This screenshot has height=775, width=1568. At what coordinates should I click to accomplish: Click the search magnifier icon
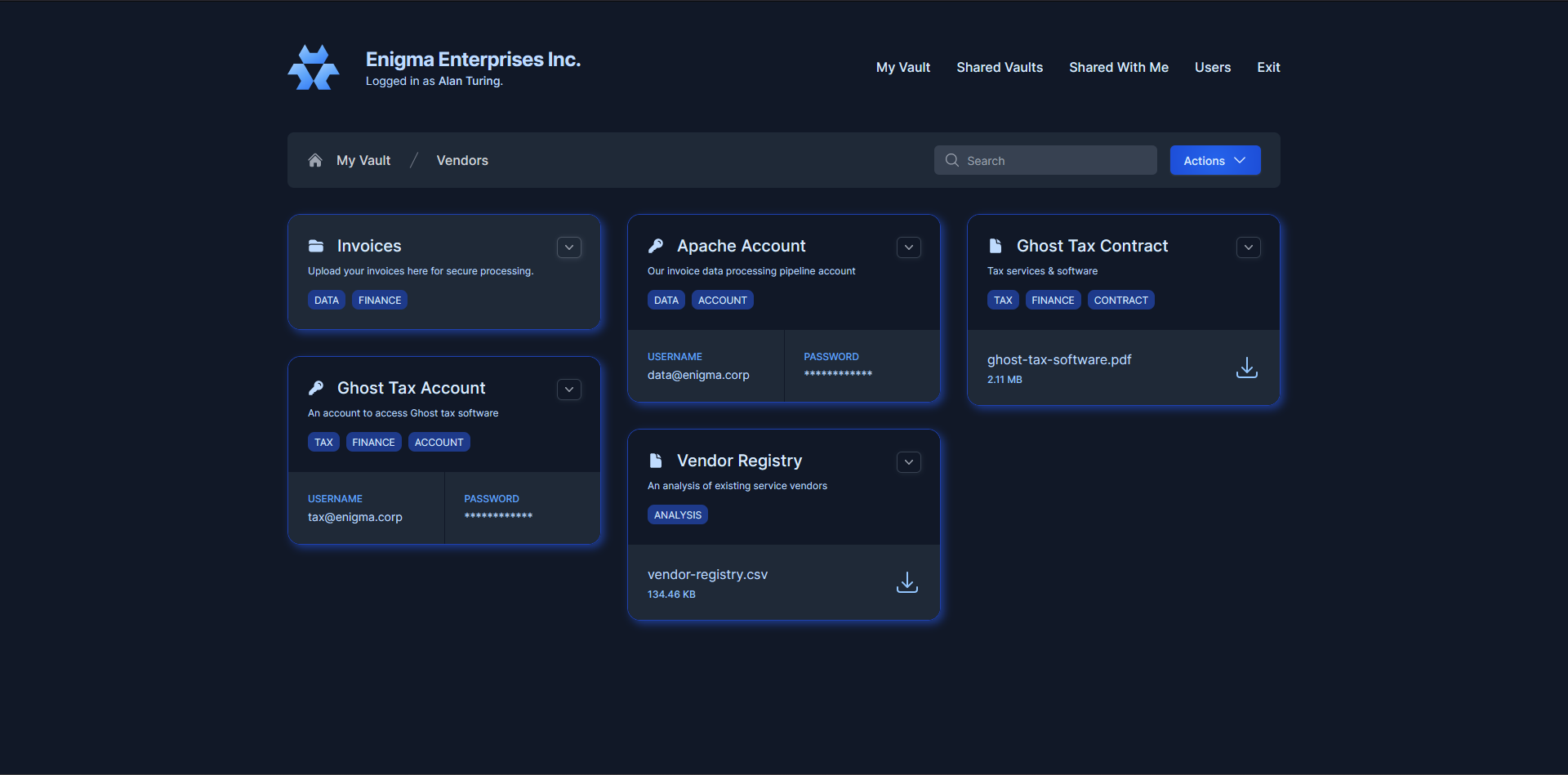pos(952,160)
